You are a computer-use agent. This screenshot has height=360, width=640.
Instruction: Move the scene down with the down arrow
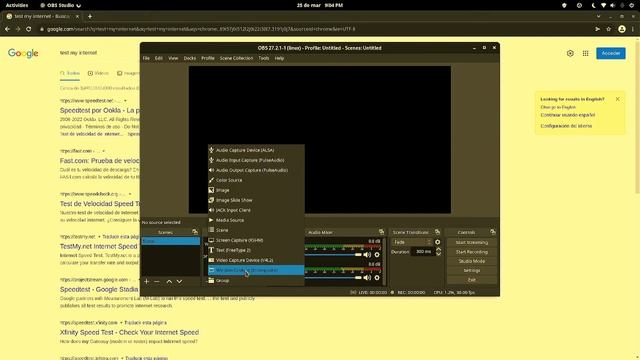pyautogui.click(x=179, y=281)
